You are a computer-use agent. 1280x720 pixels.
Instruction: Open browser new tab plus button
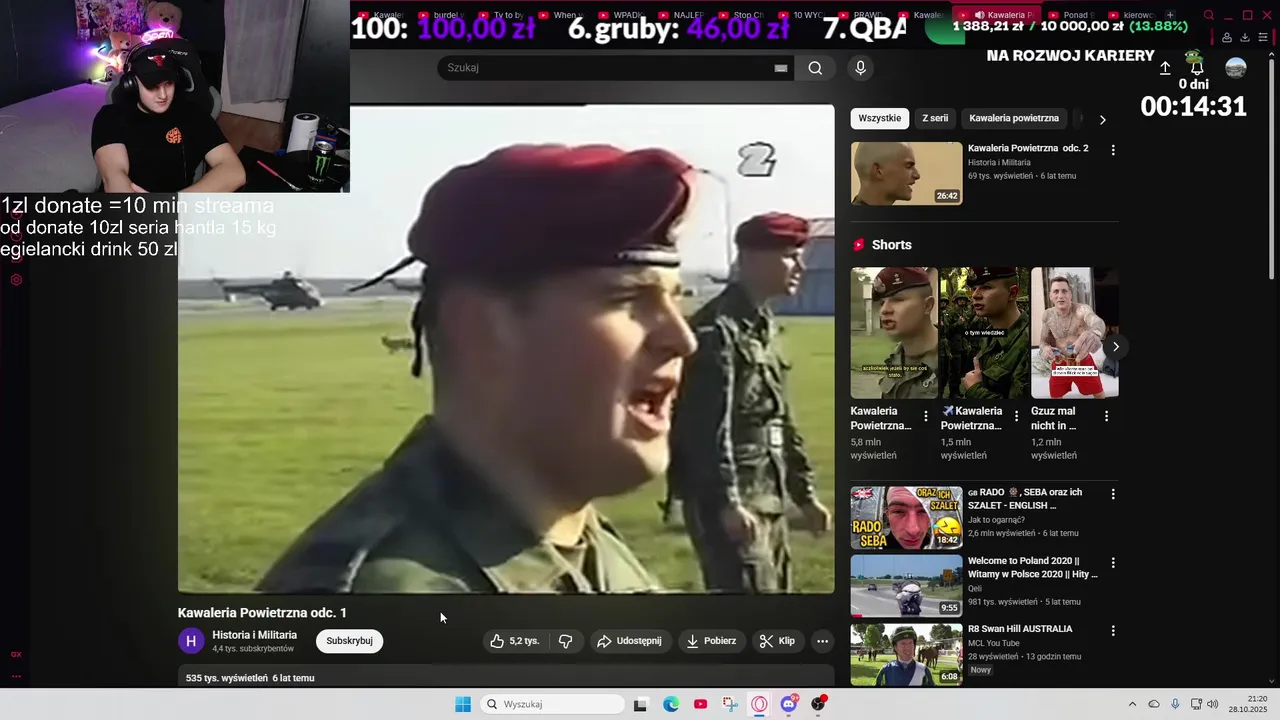pyautogui.click(x=1170, y=15)
